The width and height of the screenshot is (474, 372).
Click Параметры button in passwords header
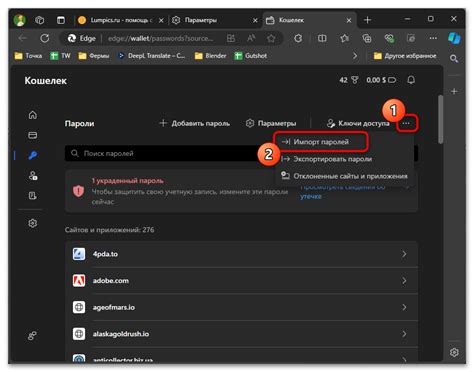271,123
